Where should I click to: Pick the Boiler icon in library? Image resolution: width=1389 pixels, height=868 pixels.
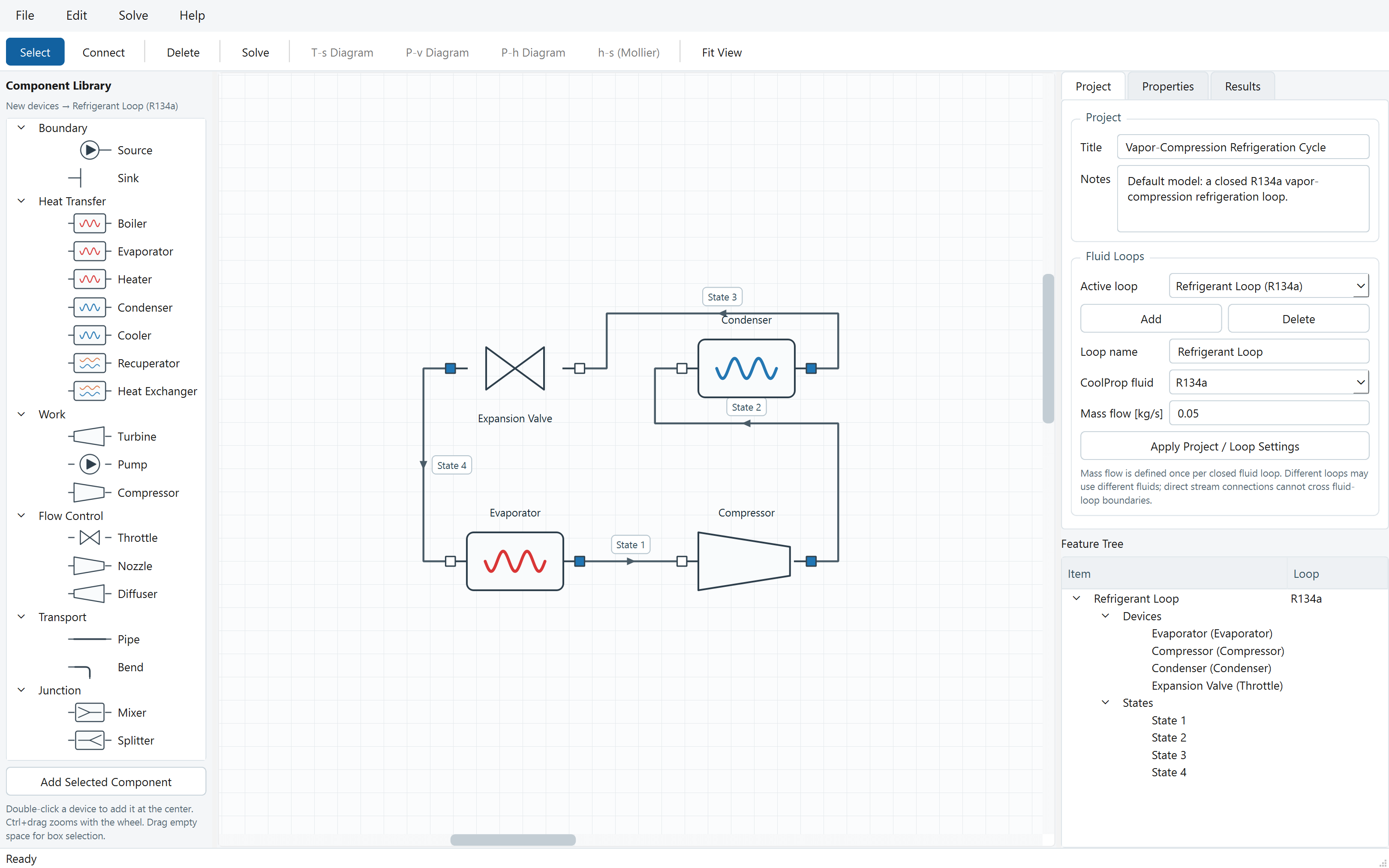click(x=90, y=223)
